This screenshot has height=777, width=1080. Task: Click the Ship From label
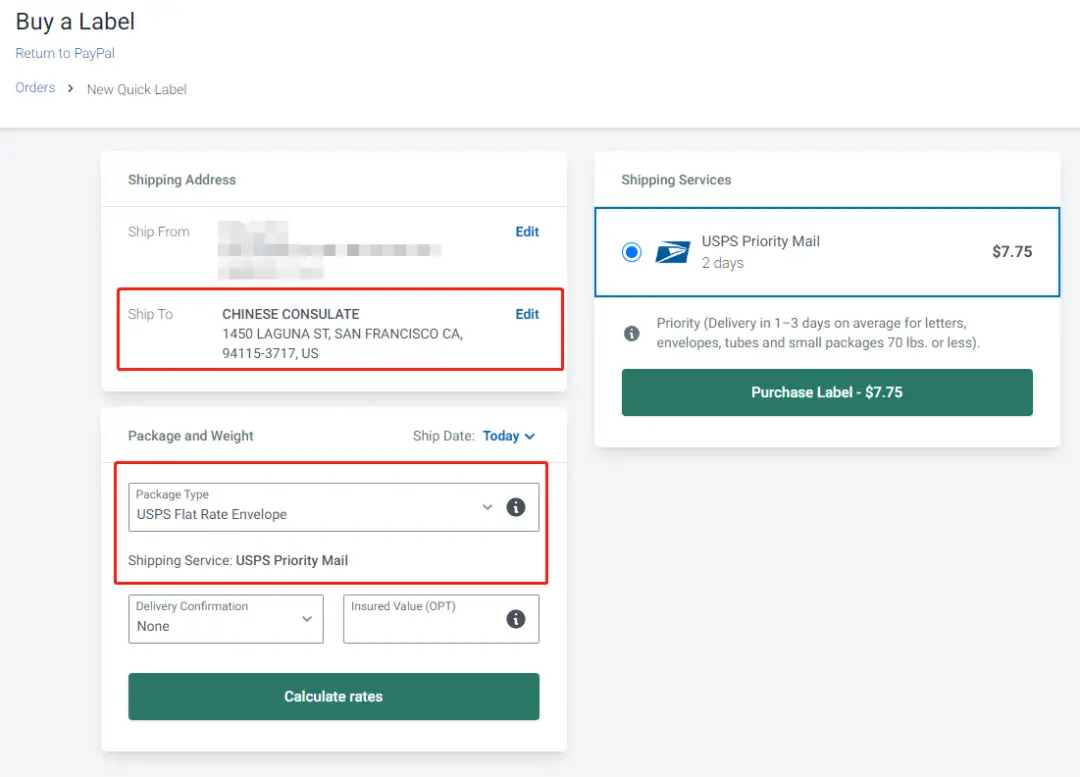[158, 232]
